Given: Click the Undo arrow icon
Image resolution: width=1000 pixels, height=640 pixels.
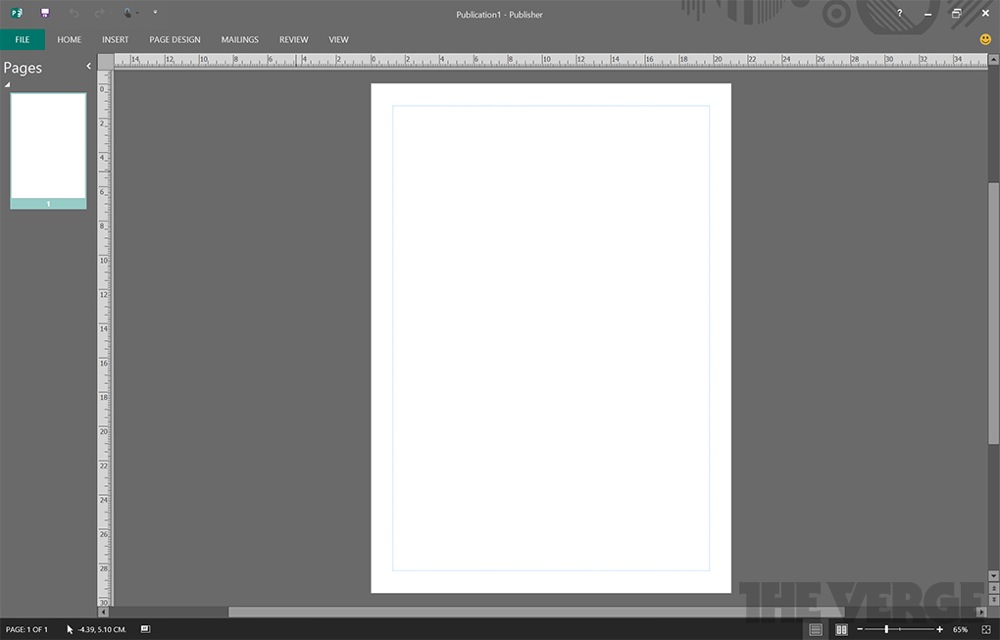Looking at the screenshot, I should 73,13.
